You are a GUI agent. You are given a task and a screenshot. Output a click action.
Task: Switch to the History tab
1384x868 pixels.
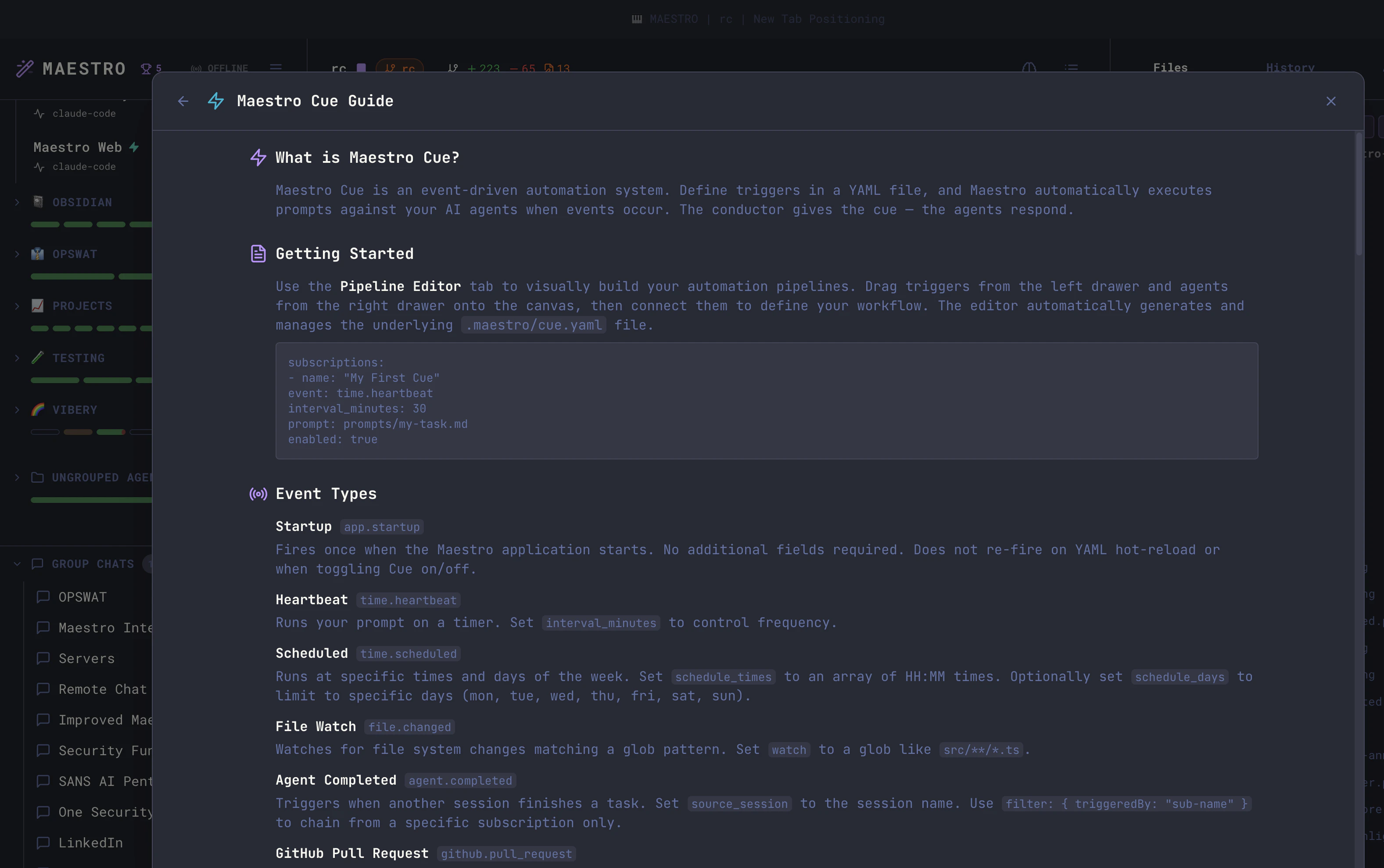click(x=1291, y=68)
